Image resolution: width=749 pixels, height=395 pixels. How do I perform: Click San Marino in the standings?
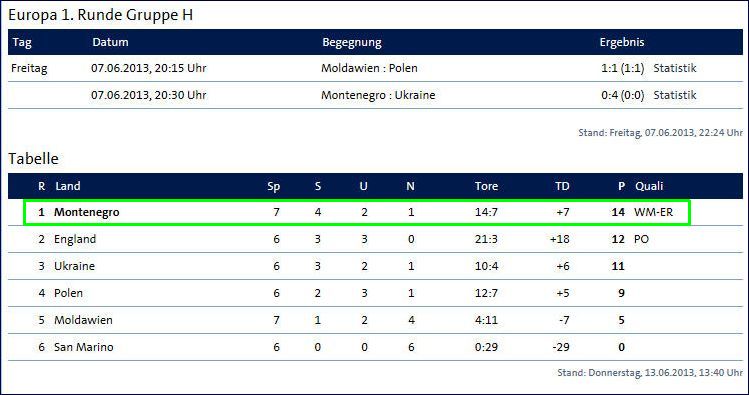pyautogui.click(x=84, y=347)
